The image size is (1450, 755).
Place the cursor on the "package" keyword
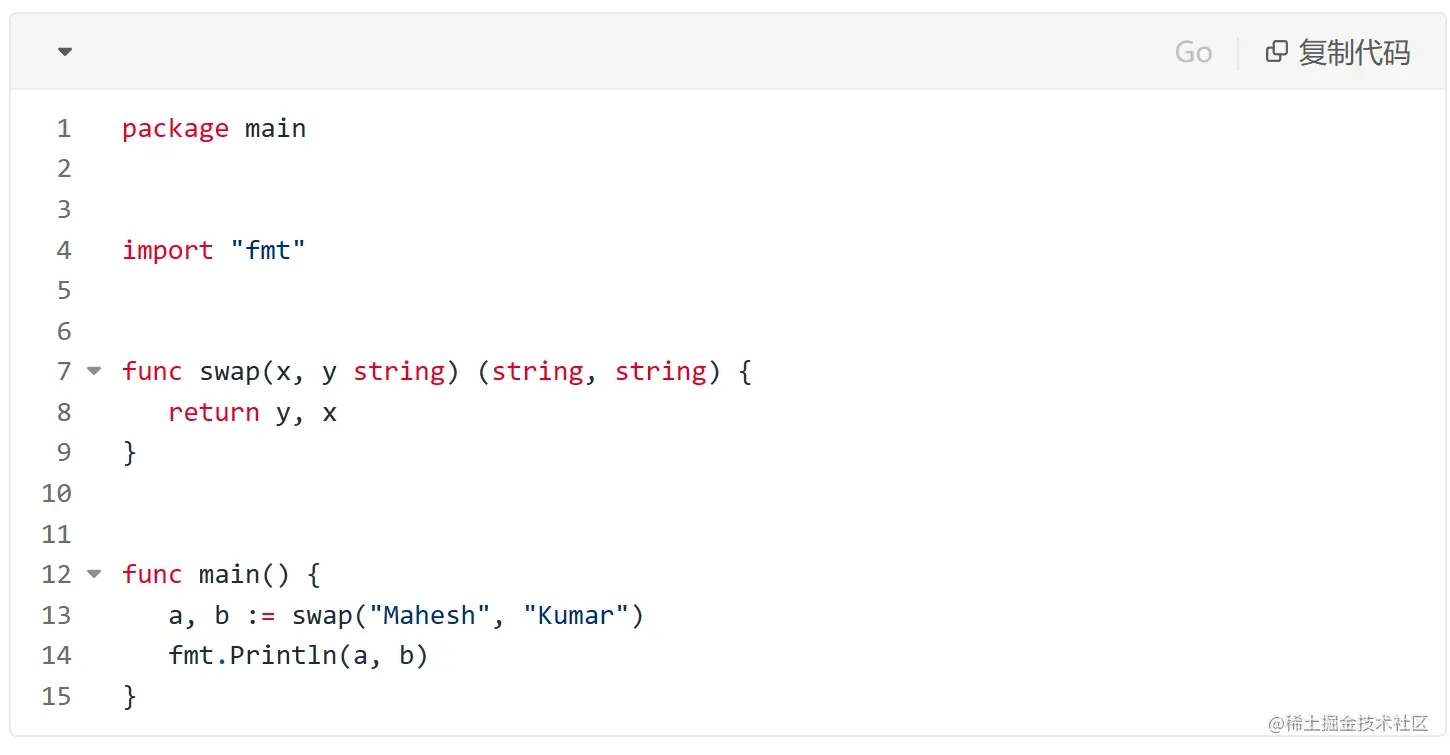[x=175, y=129]
